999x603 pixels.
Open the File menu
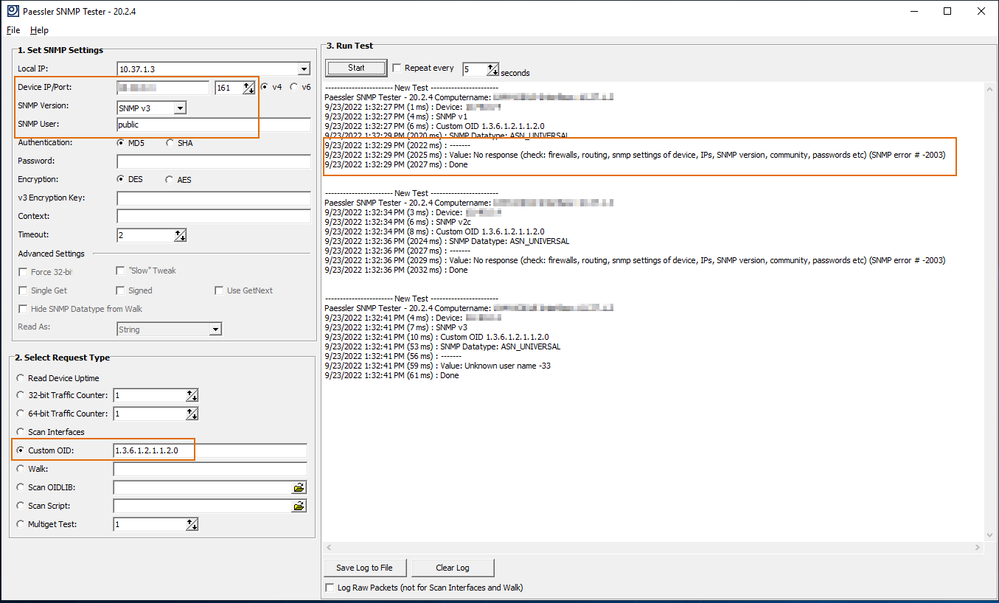(13, 30)
